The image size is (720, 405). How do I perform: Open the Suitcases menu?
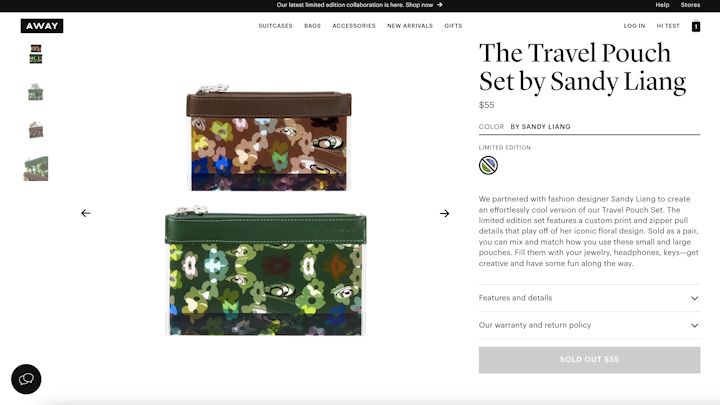(x=276, y=26)
